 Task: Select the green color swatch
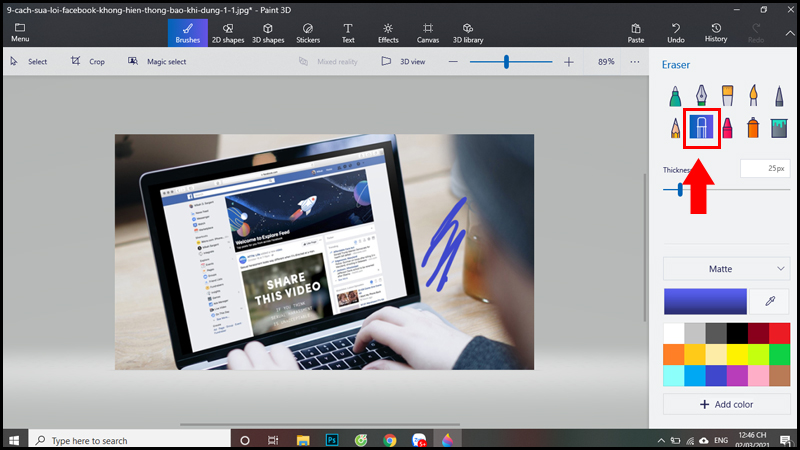780,355
